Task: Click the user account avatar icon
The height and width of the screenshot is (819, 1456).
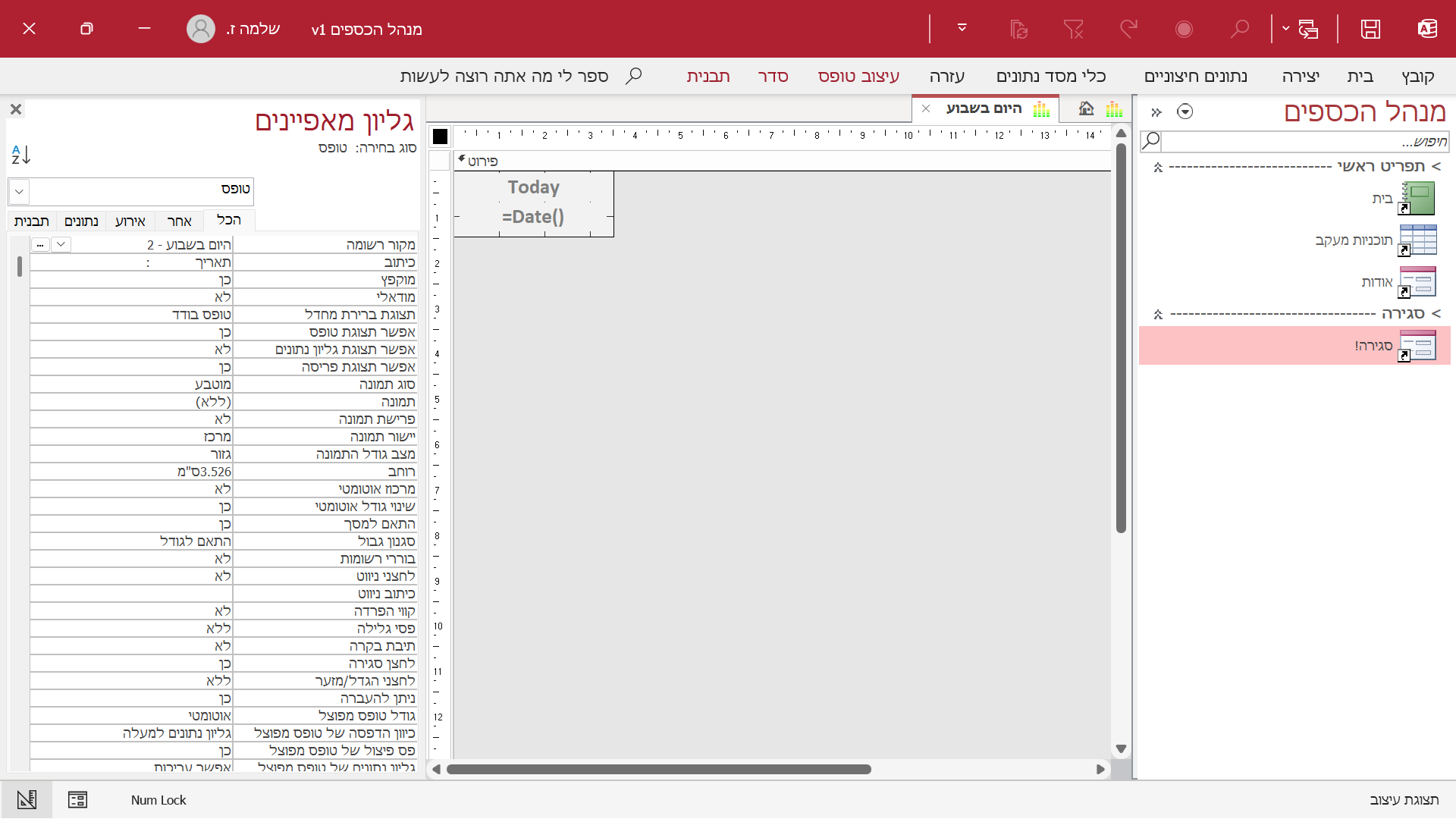Action: (x=201, y=29)
